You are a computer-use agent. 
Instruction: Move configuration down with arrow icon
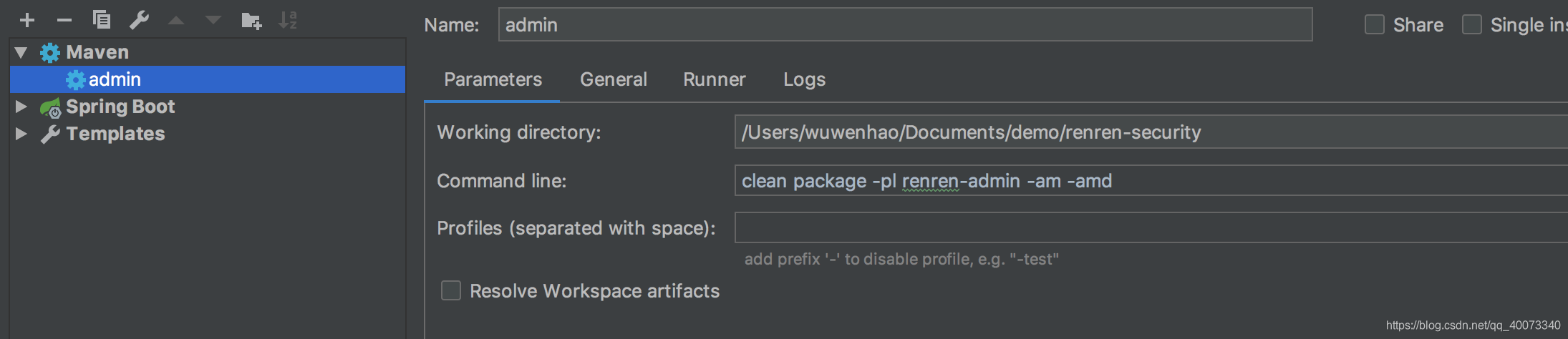[213, 20]
